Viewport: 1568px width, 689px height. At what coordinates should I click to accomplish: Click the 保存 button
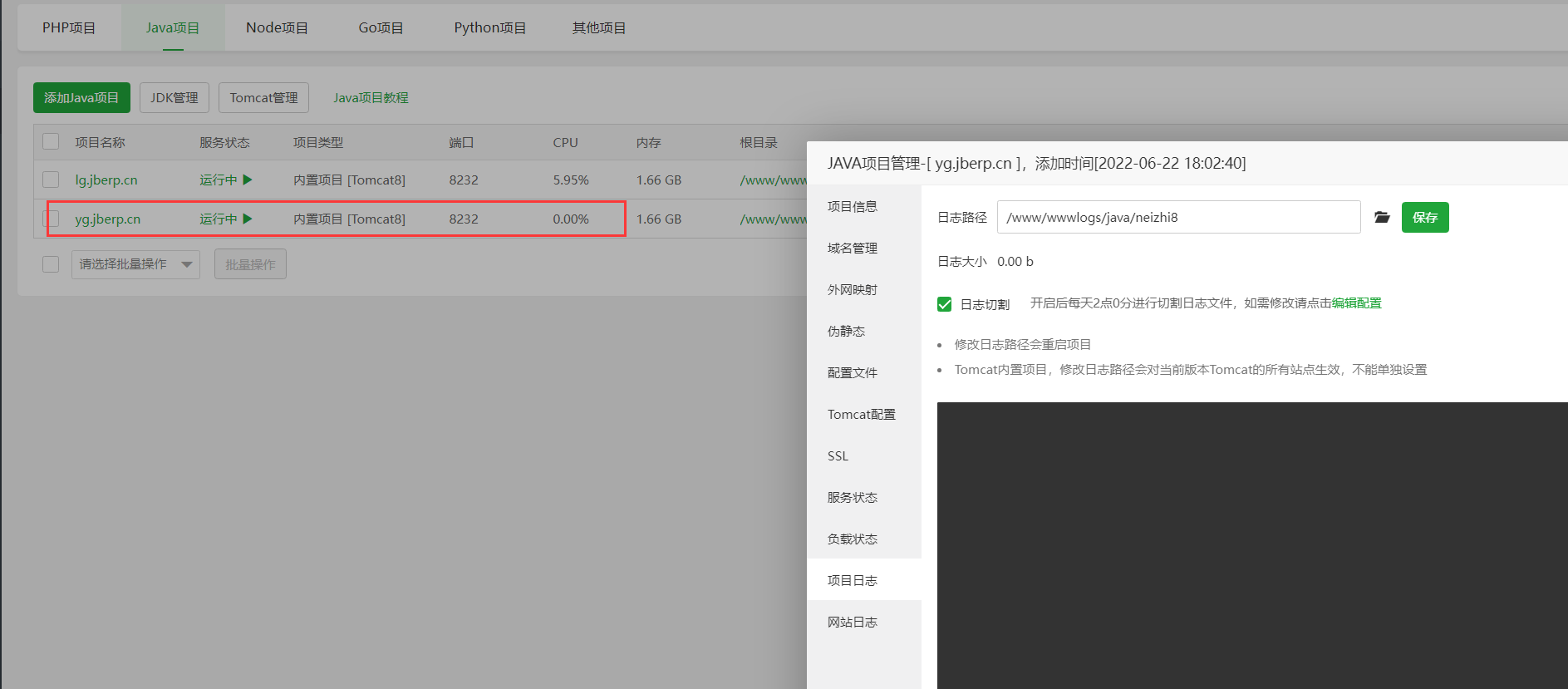(1424, 217)
